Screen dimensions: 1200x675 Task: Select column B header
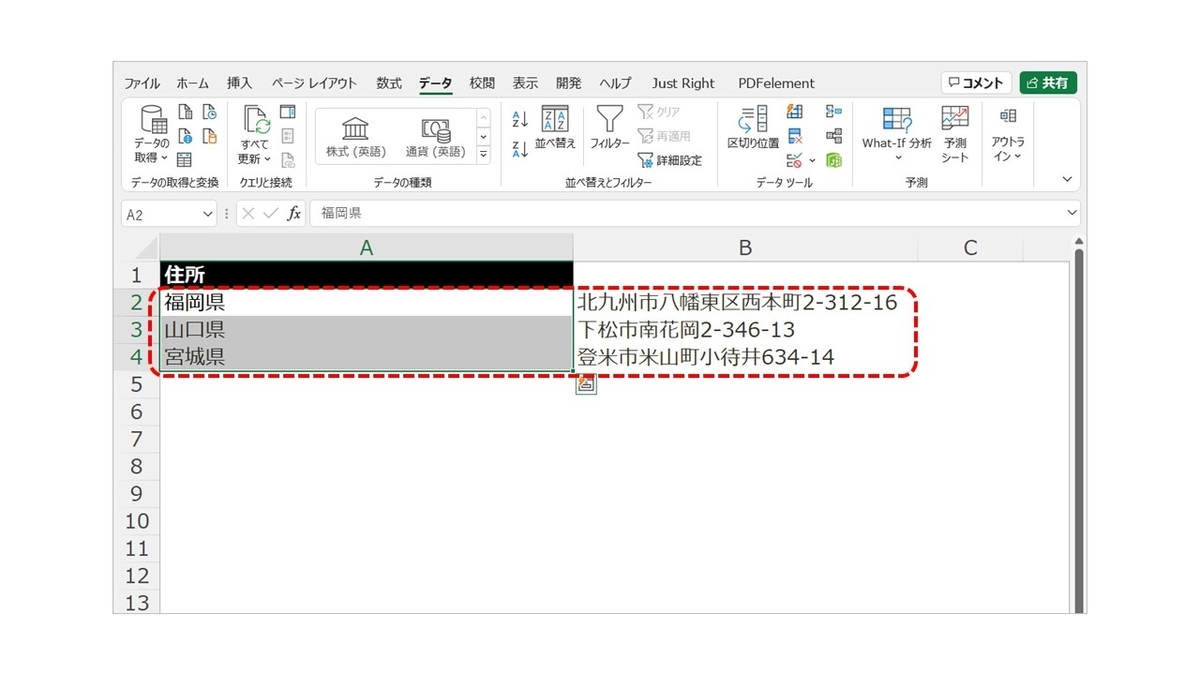click(x=745, y=248)
